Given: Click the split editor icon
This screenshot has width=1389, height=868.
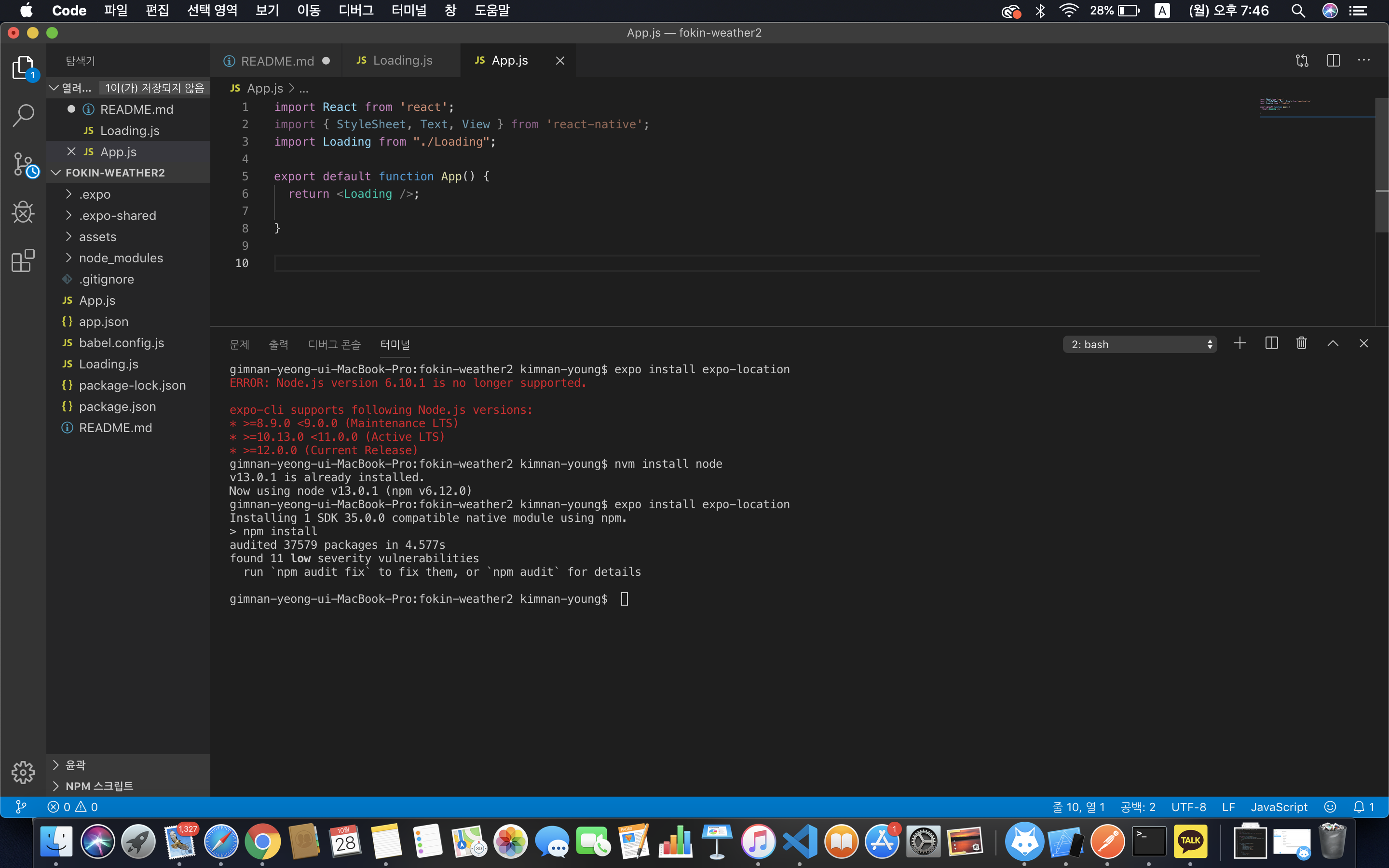Looking at the screenshot, I should tap(1333, 60).
